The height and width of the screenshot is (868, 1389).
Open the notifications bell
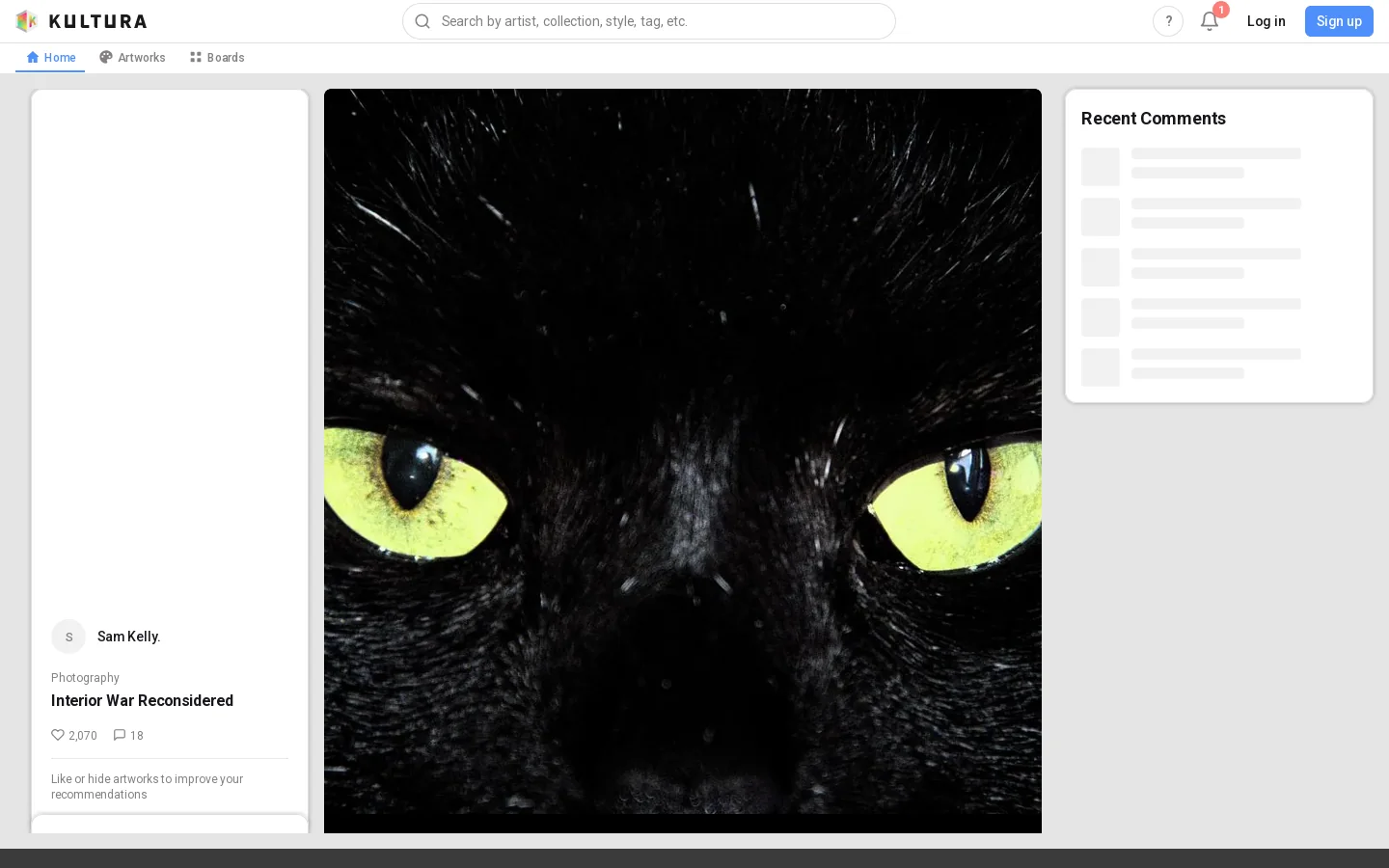pyautogui.click(x=1210, y=21)
